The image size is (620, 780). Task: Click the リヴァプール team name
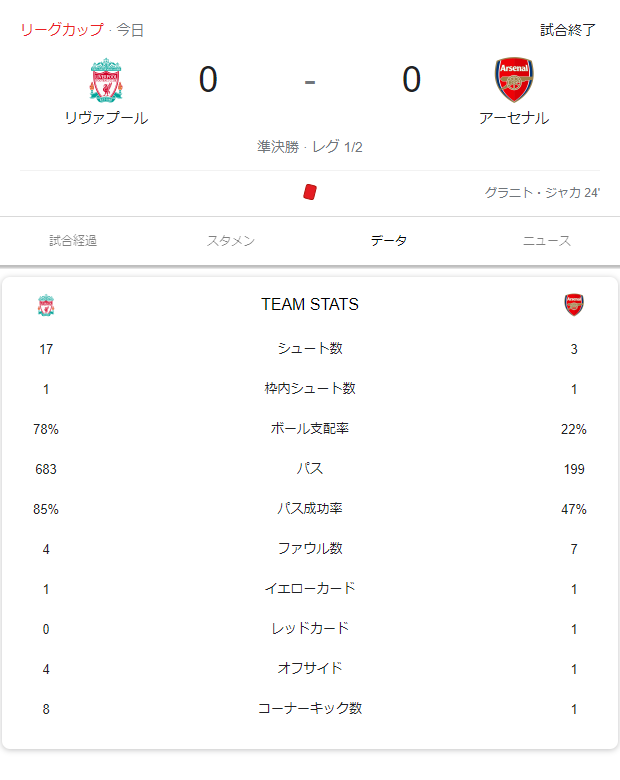pos(106,118)
